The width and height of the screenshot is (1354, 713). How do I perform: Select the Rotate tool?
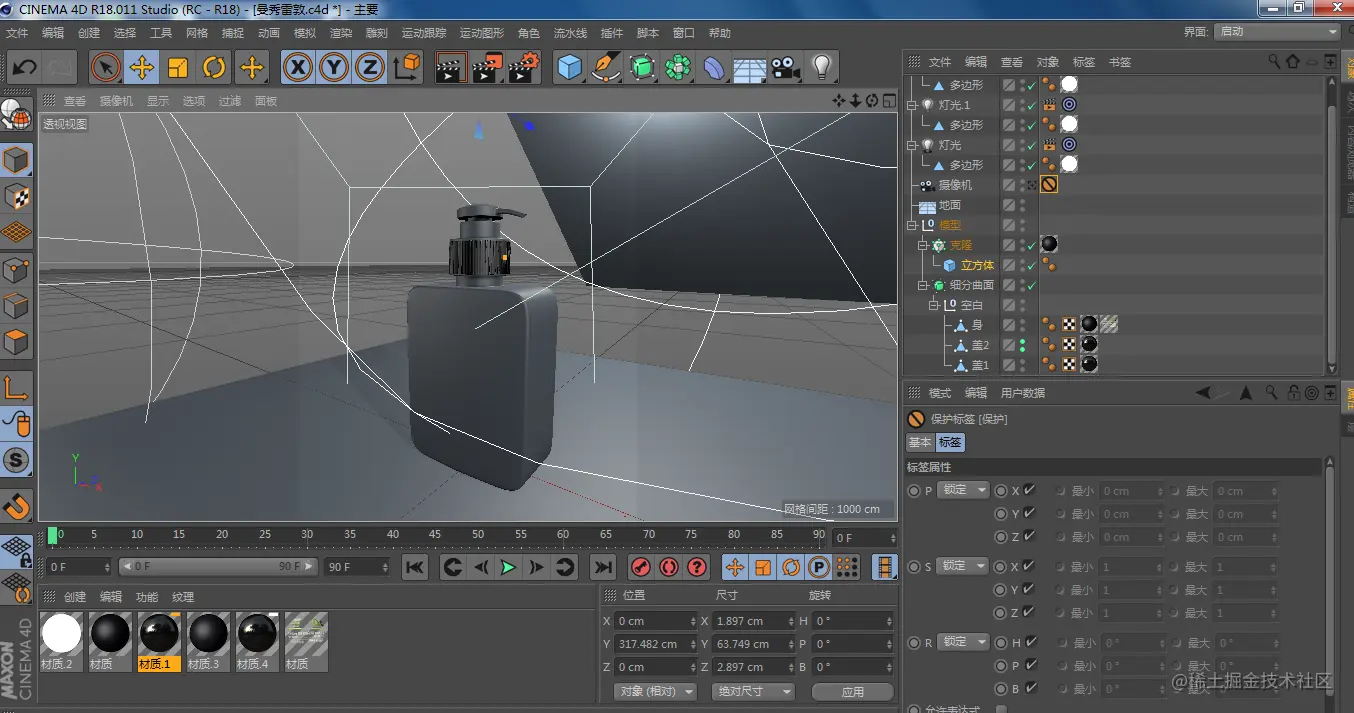tap(214, 68)
